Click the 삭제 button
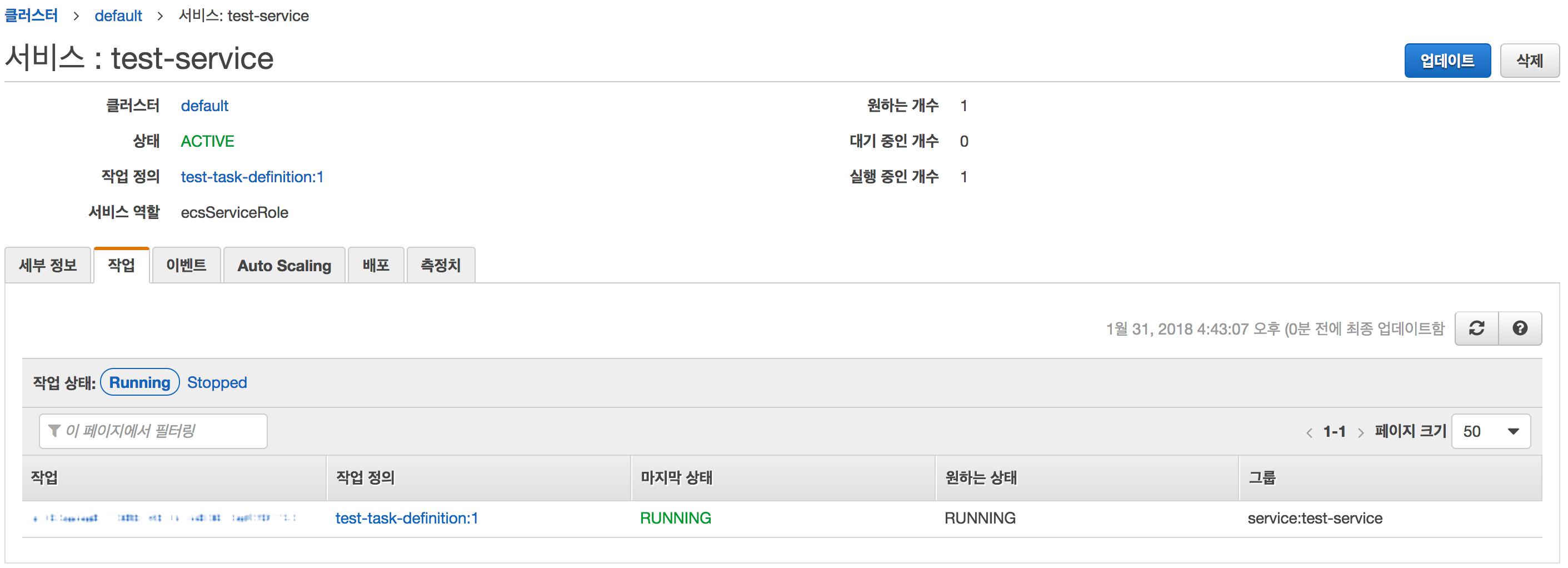The width and height of the screenshot is (1568, 568). (1529, 61)
